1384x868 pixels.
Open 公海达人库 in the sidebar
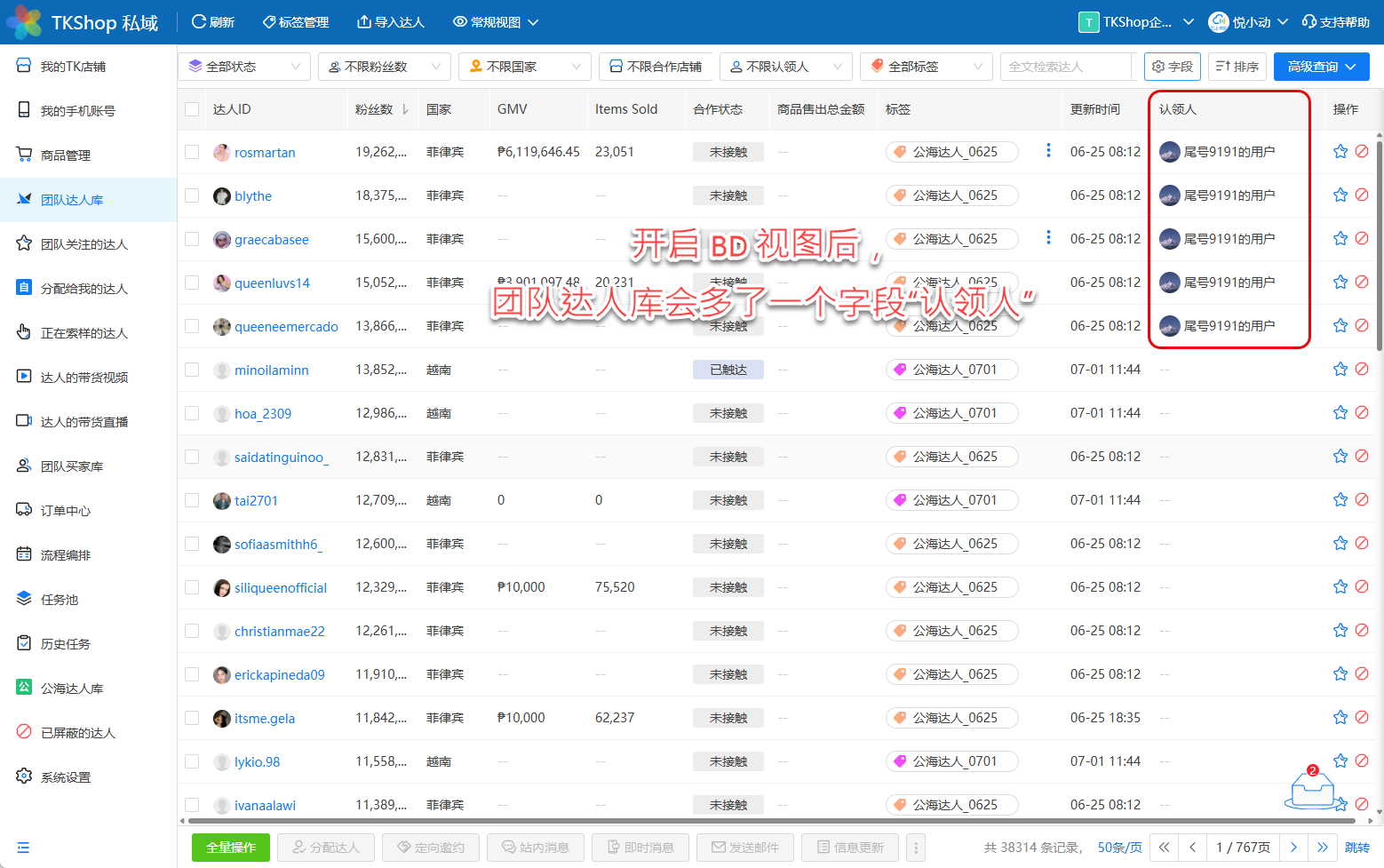pyautogui.click(x=88, y=689)
